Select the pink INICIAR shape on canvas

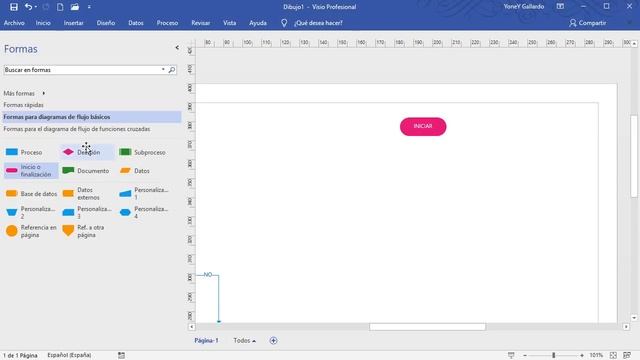click(x=423, y=127)
